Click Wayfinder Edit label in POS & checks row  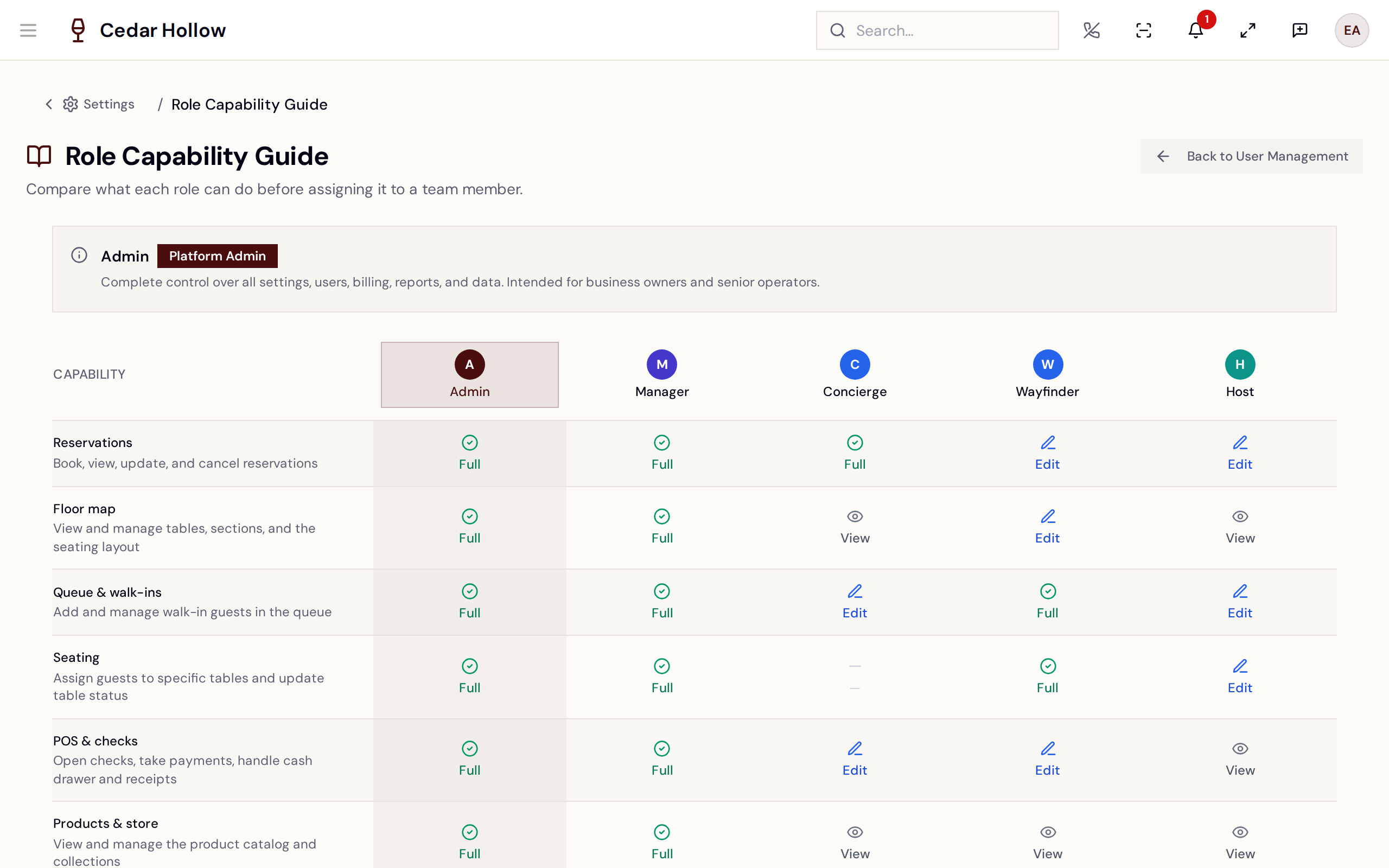click(1048, 770)
